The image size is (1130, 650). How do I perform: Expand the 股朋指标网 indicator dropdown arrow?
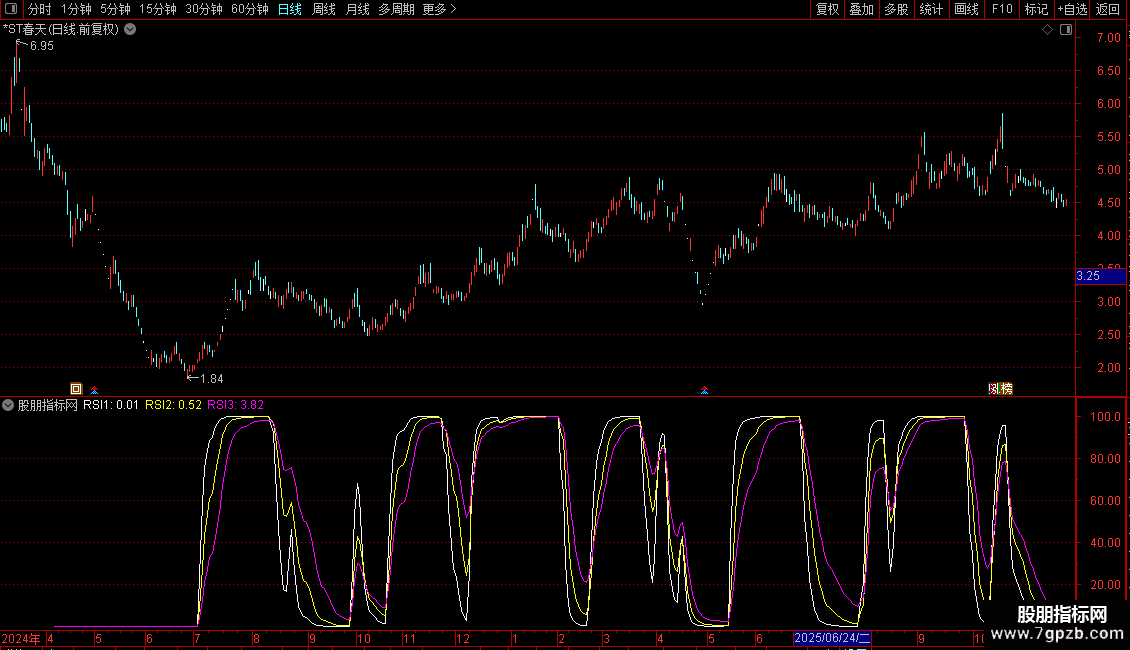[9, 405]
